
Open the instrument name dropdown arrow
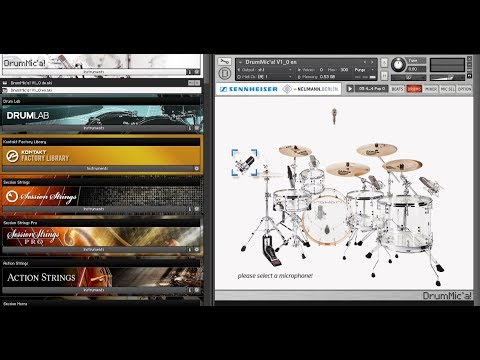click(240, 62)
